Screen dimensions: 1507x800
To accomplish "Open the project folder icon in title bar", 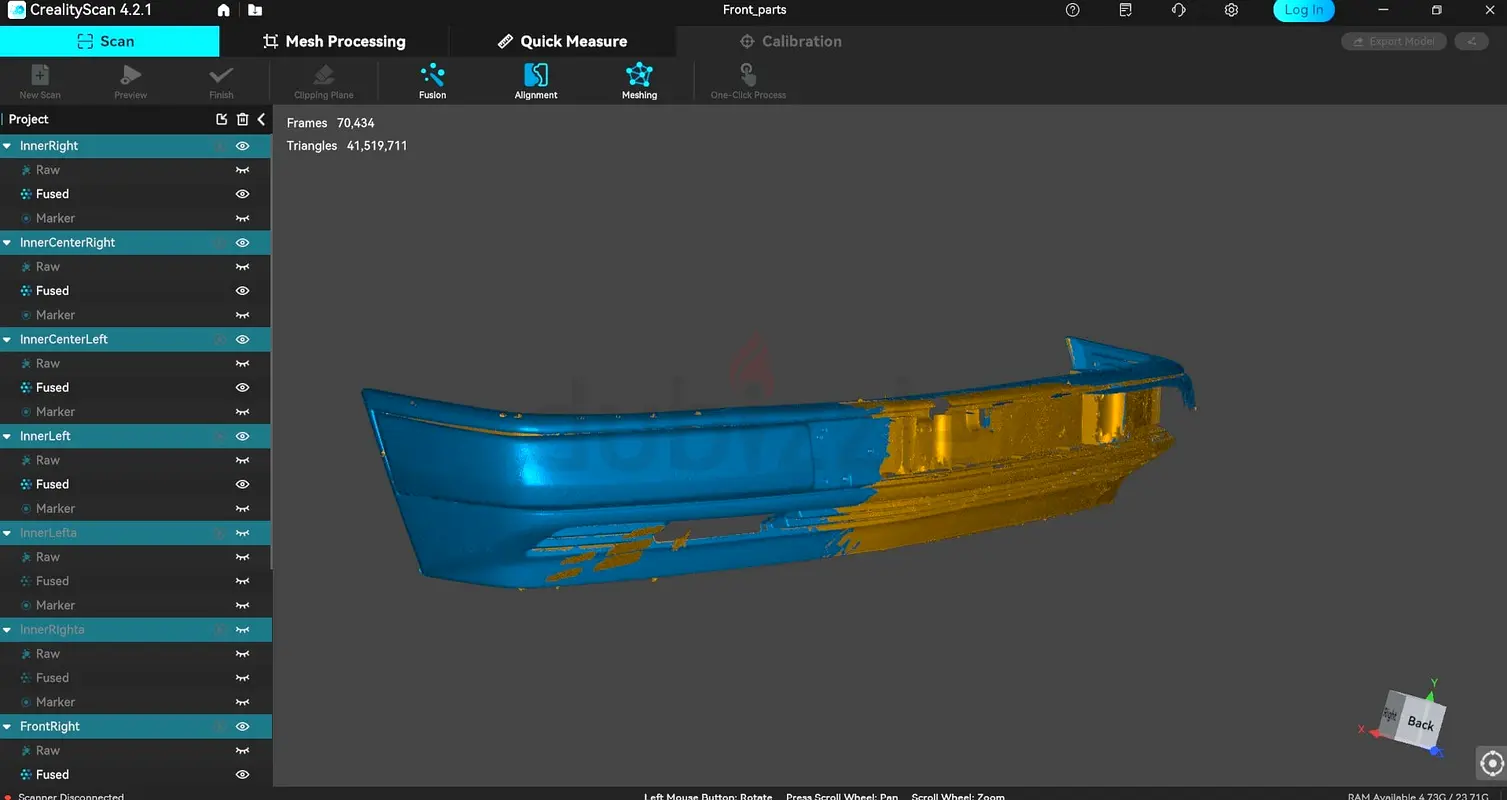I will (x=255, y=10).
